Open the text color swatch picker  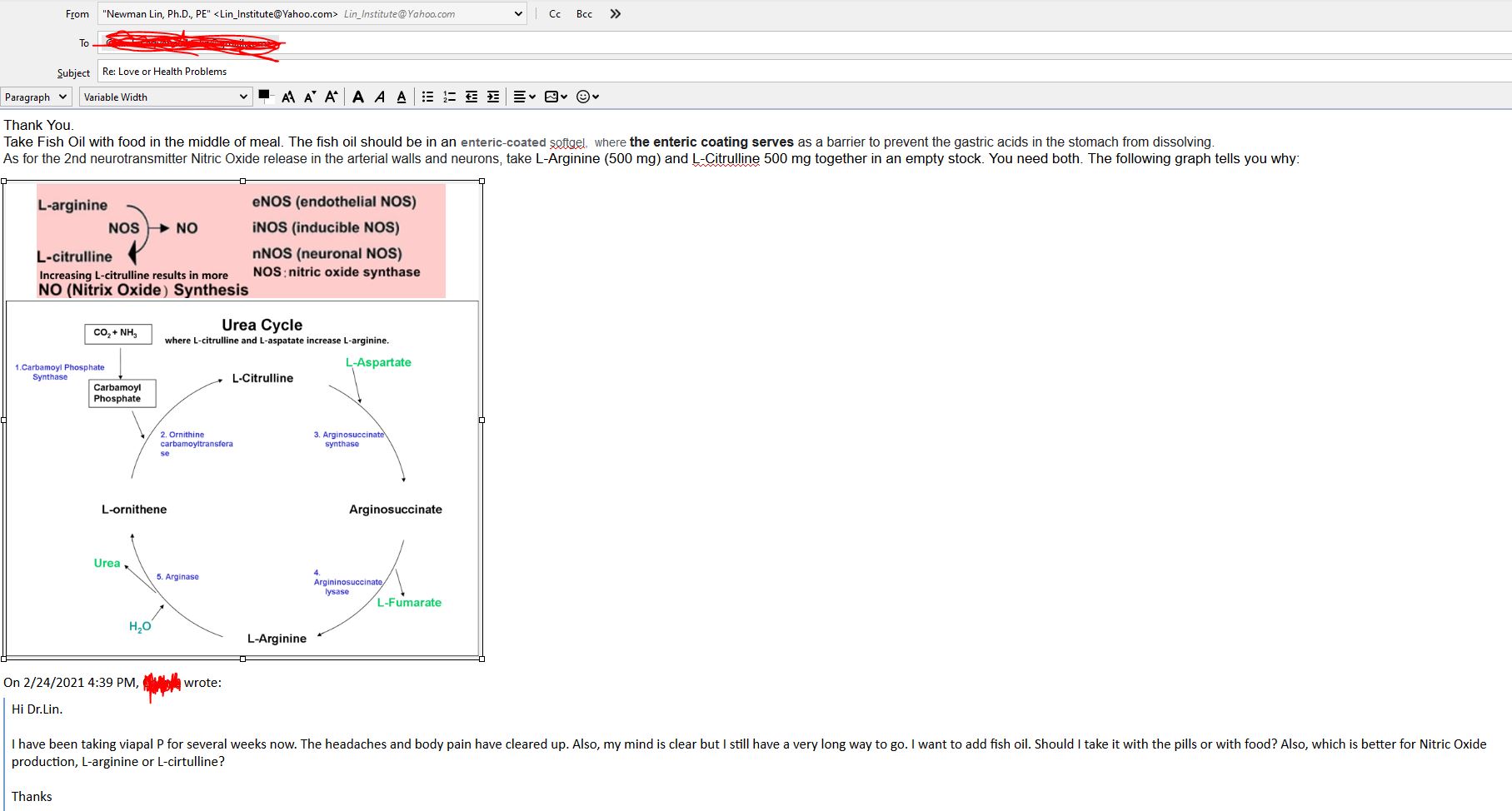(x=264, y=96)
